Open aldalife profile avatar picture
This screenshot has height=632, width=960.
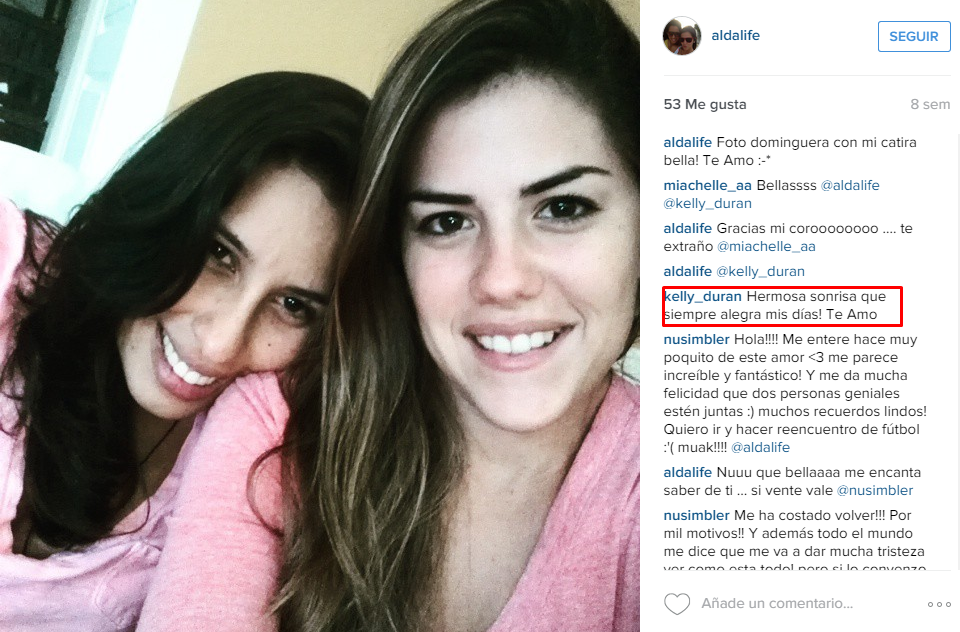681,36
